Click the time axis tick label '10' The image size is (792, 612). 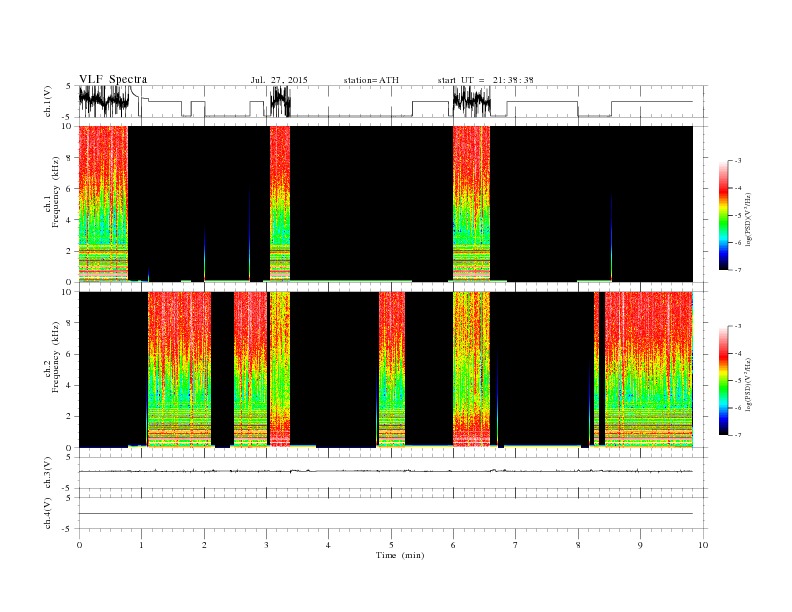703,545
